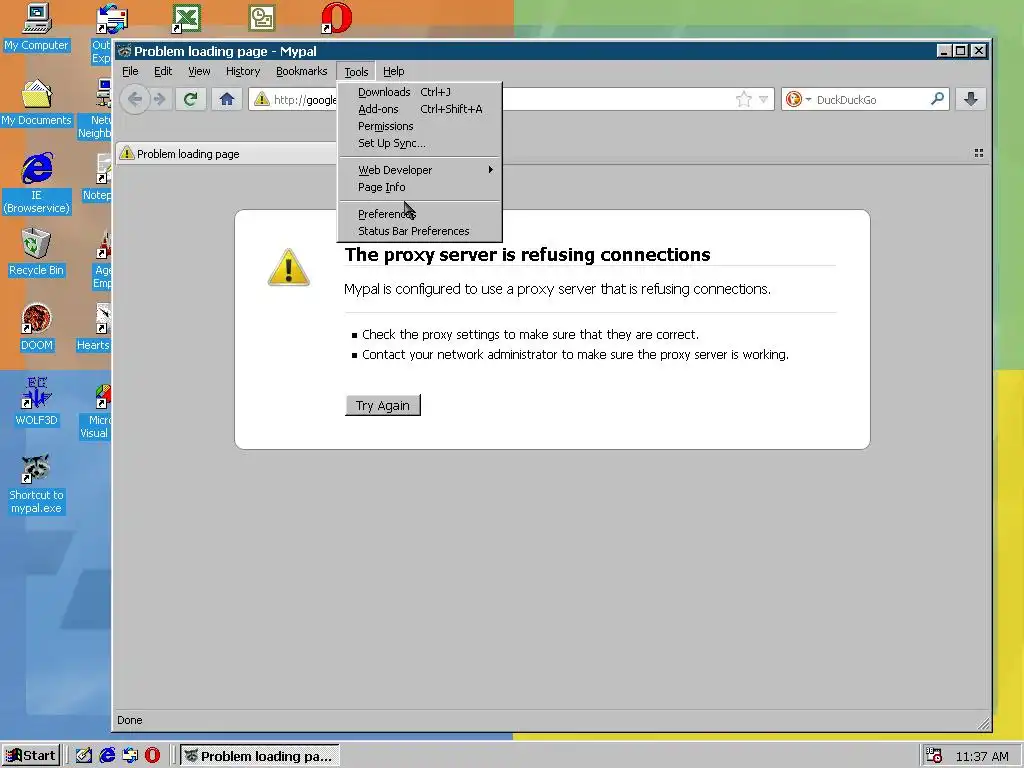Open Page Info from Tools menu

click(x=420, y=187)
